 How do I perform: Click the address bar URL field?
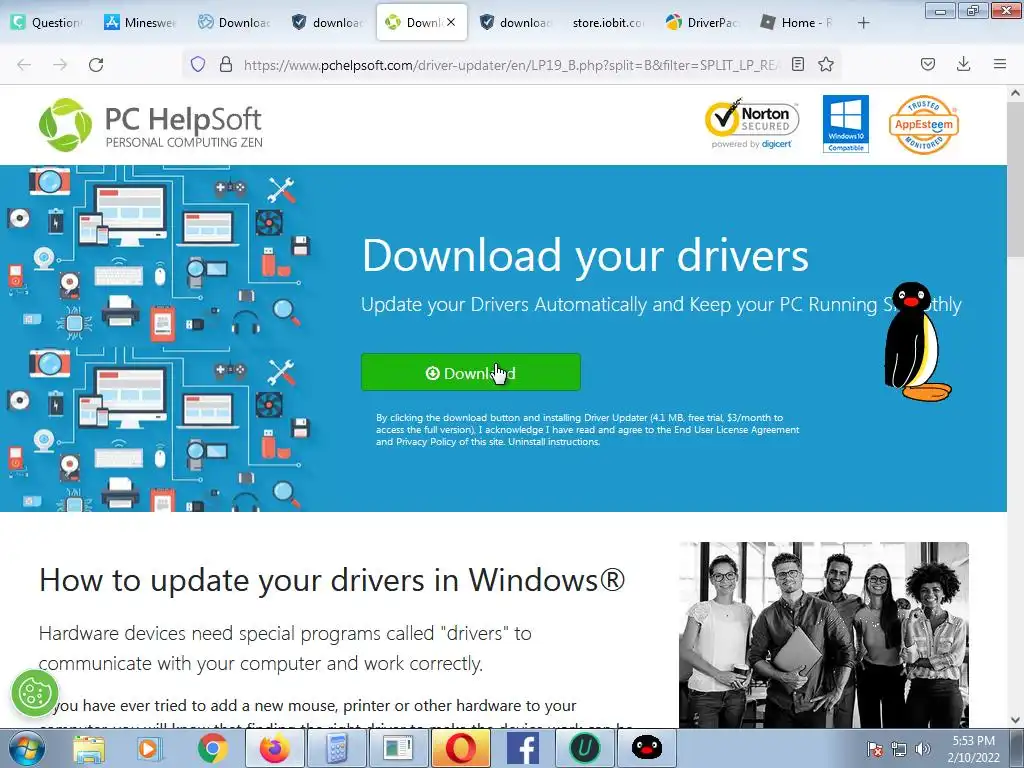point(509,65)
